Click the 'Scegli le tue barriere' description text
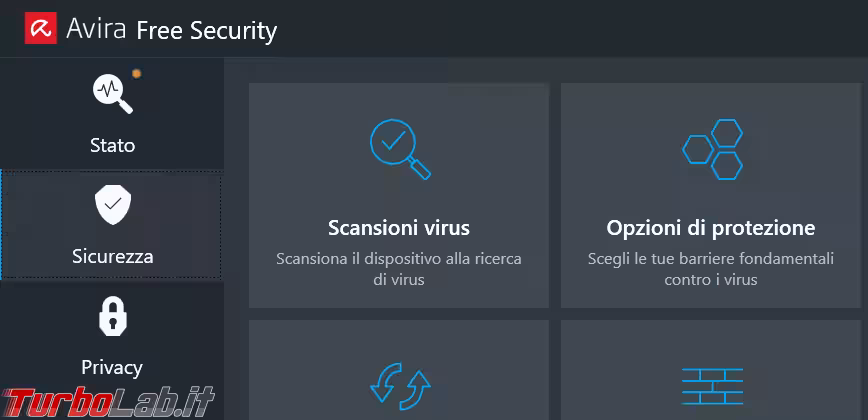 pyautogui.click(x=711, y=269)
